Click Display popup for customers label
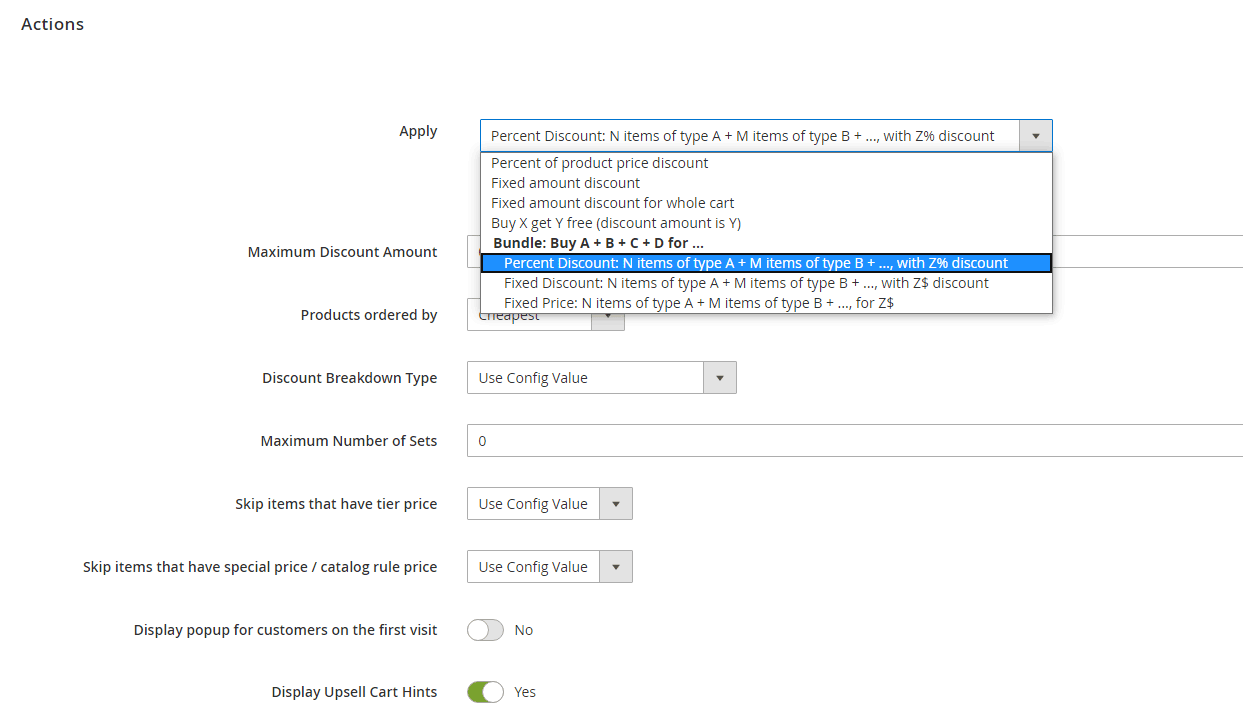 [x=286, y=630]
